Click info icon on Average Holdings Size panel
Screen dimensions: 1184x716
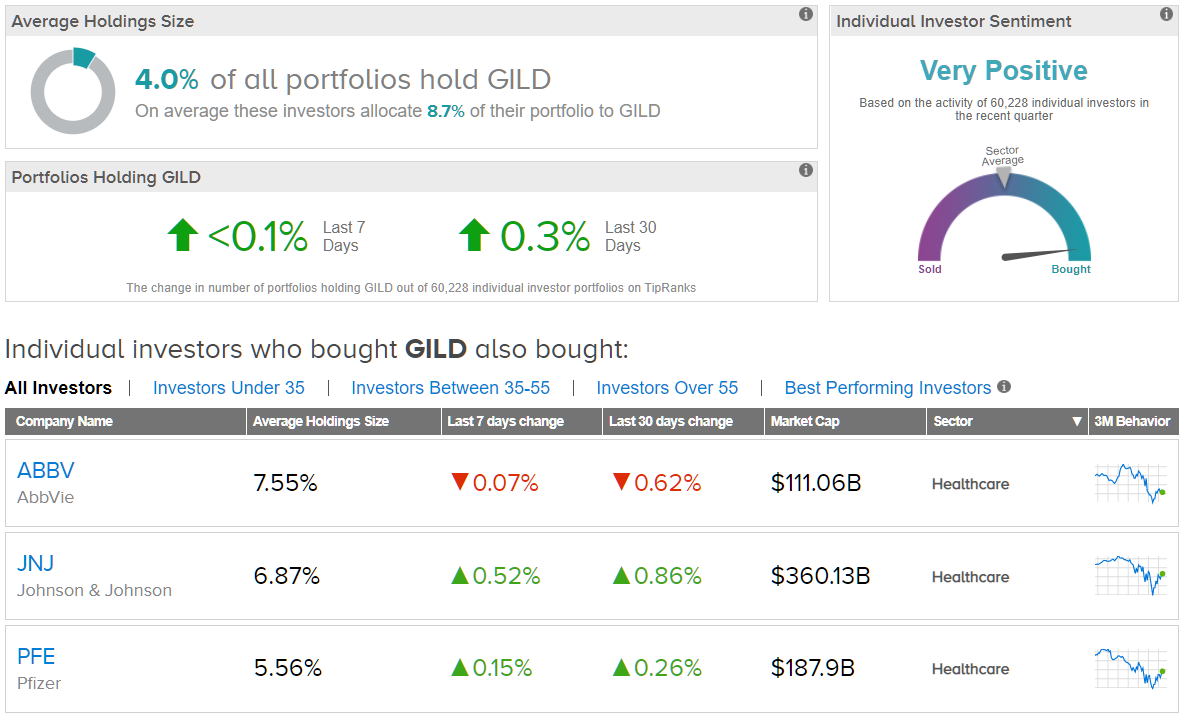[x=806, y=14]
